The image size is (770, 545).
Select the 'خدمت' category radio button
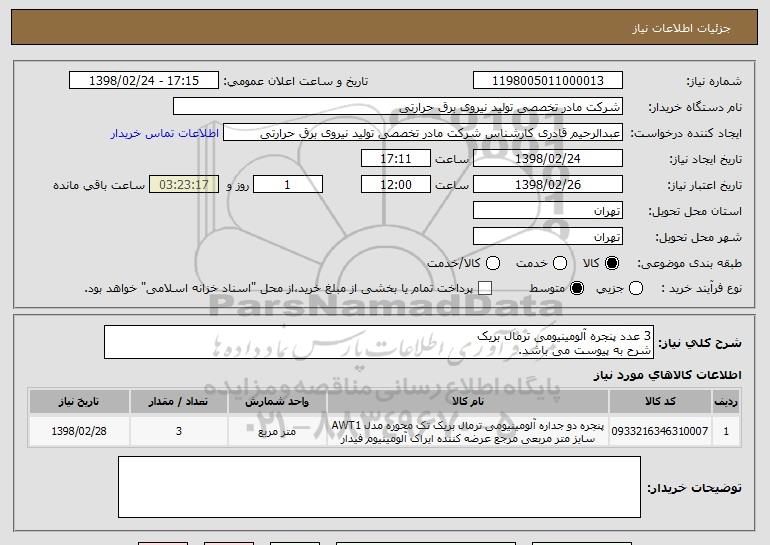click(x=560, y=263)
